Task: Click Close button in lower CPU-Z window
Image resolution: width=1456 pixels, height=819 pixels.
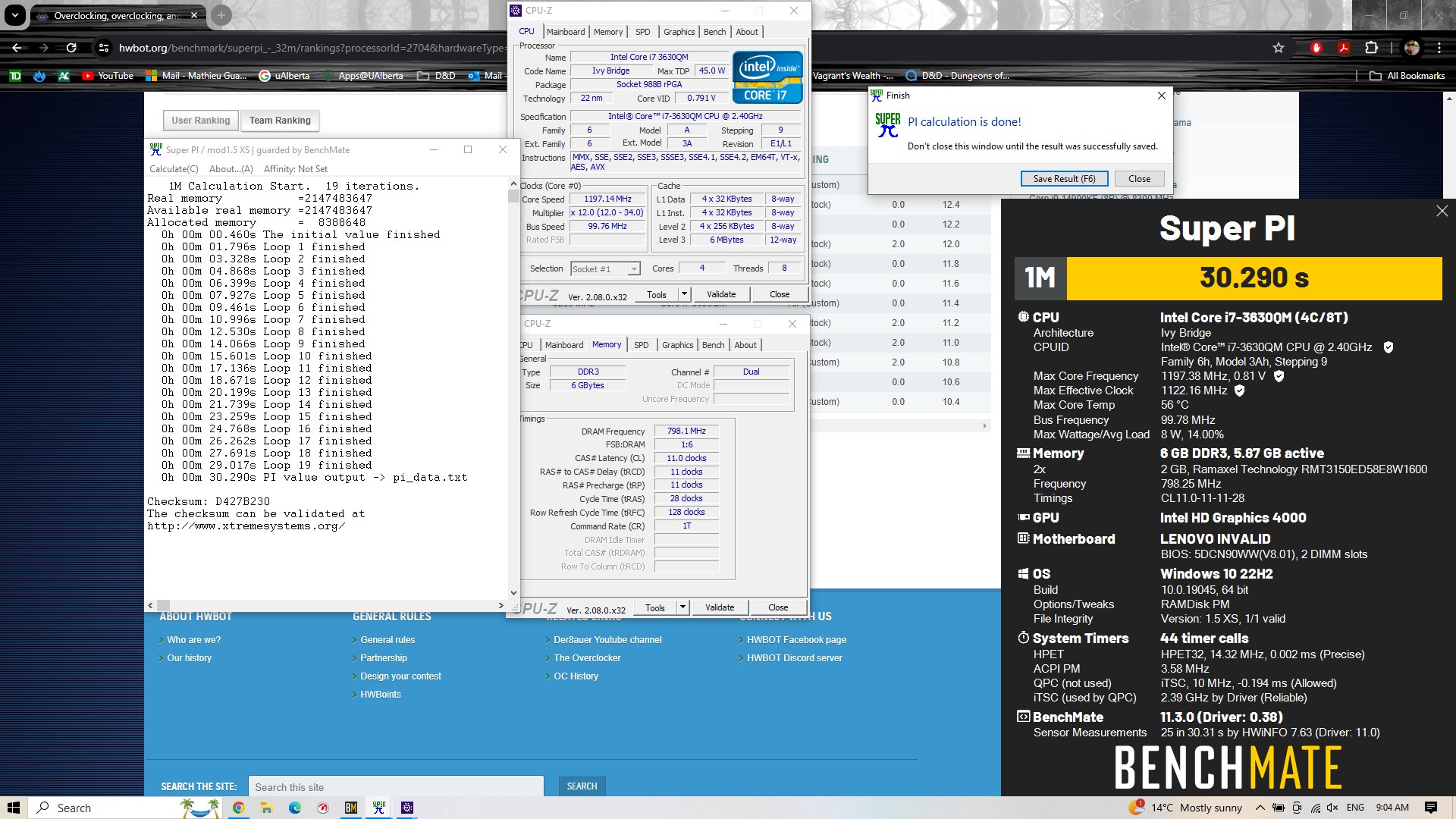Action: tap(778, 607)
